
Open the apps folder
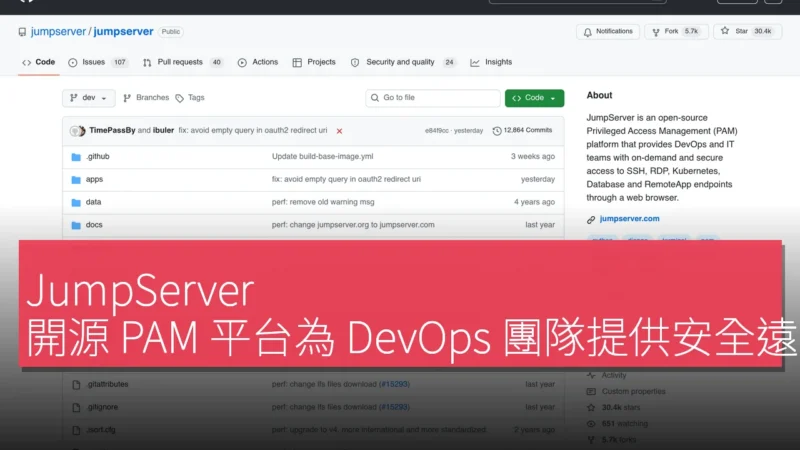(x=94, y=180)
